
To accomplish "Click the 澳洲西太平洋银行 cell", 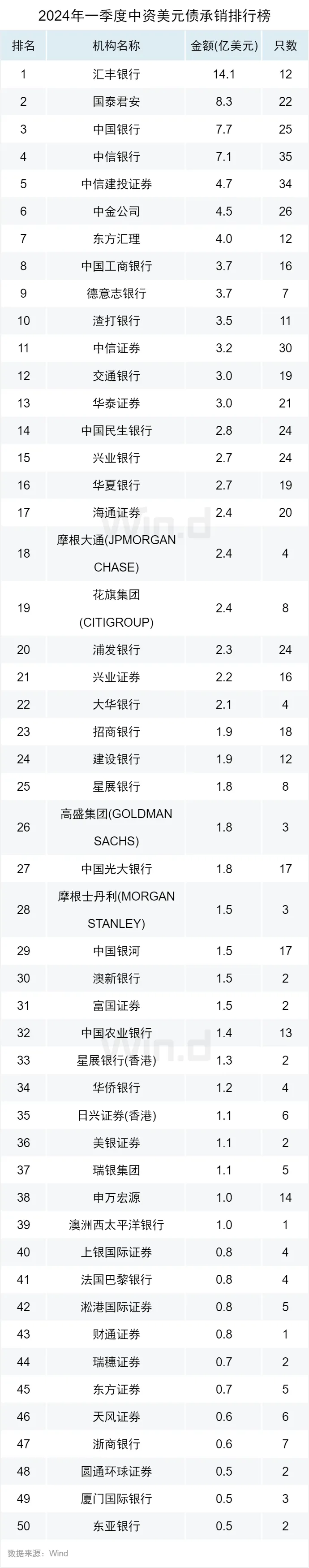I will click(x=116, y=1225).
